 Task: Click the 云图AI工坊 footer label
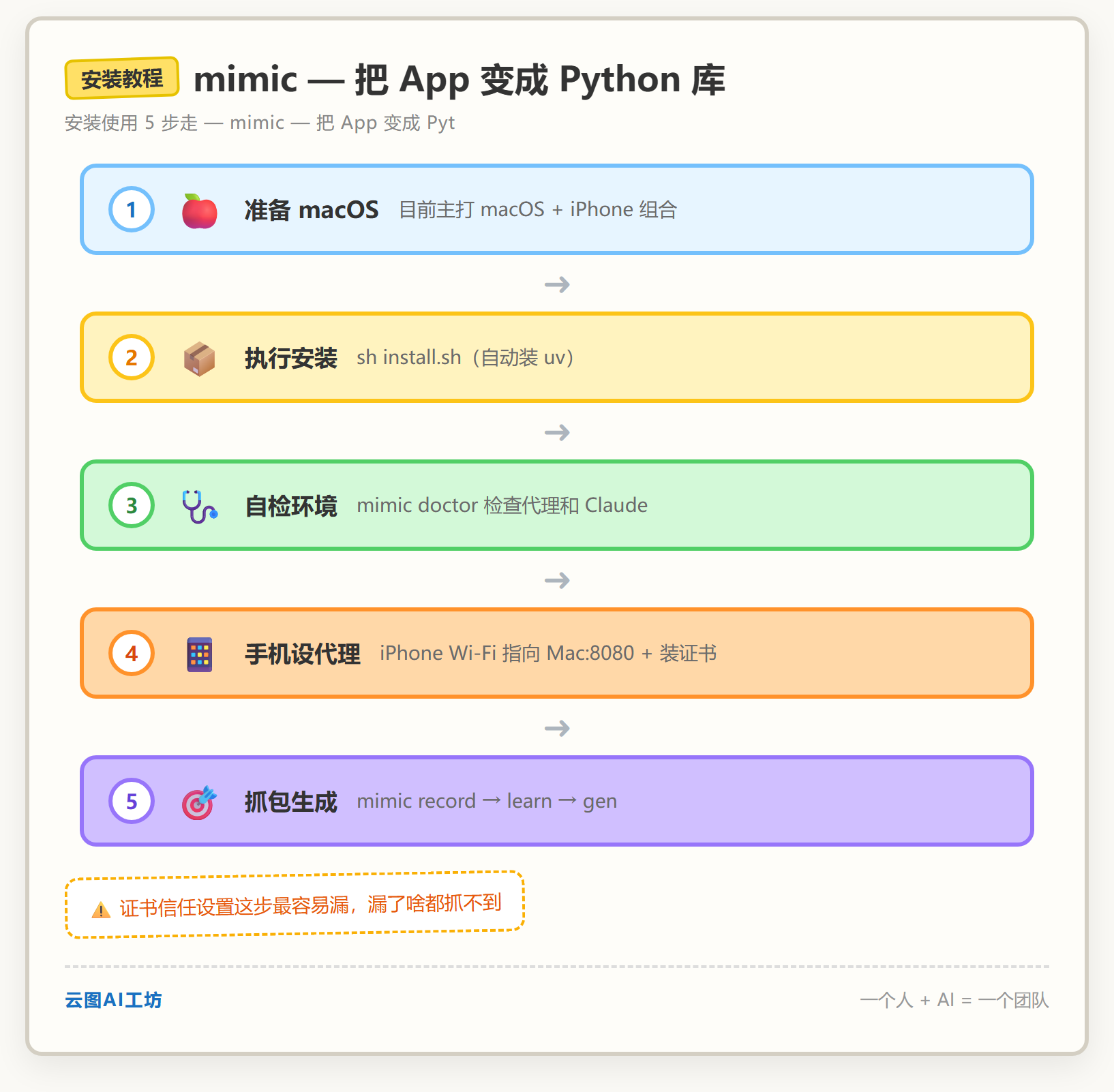pos(113,1000)
